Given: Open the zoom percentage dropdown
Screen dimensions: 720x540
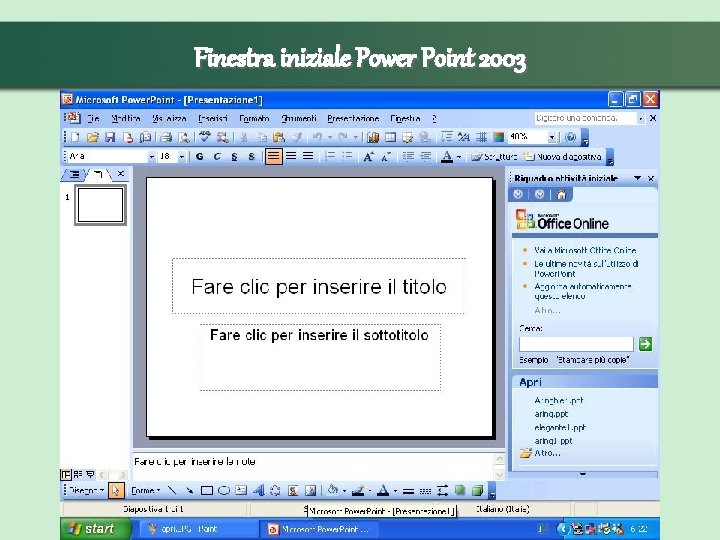Looking at the screenshot, I should 552,137.
